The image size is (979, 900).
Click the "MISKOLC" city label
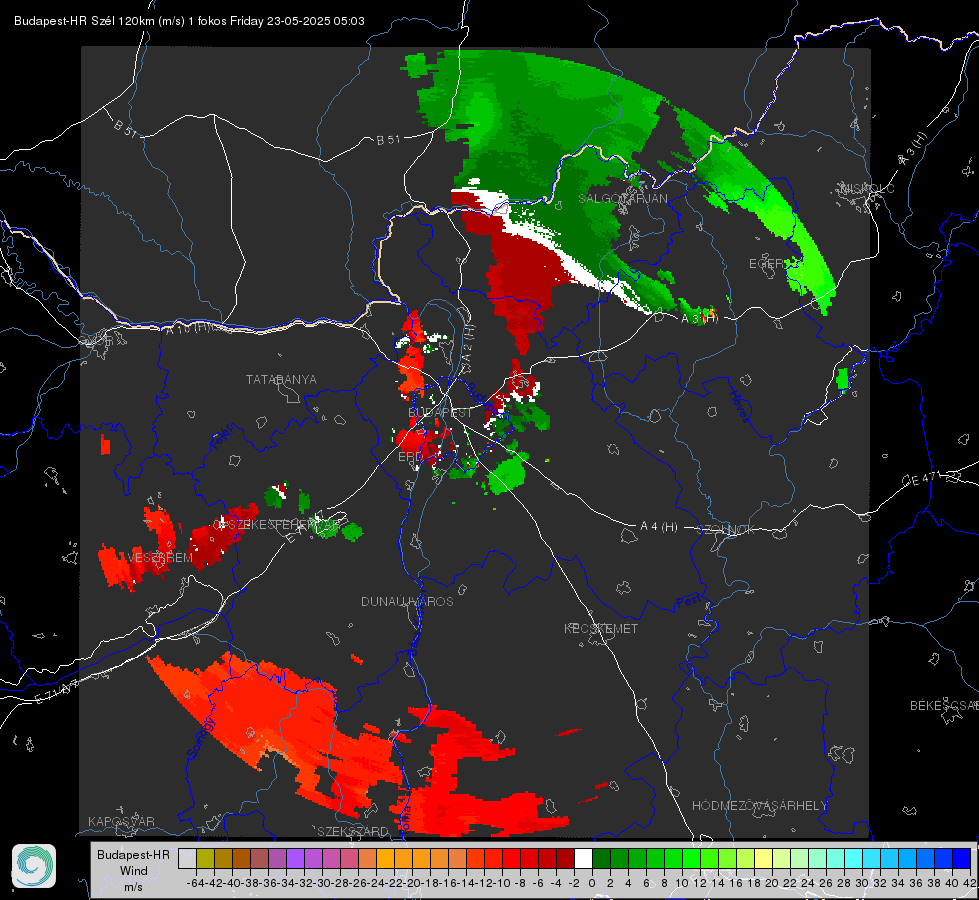(x=867, y=188)
